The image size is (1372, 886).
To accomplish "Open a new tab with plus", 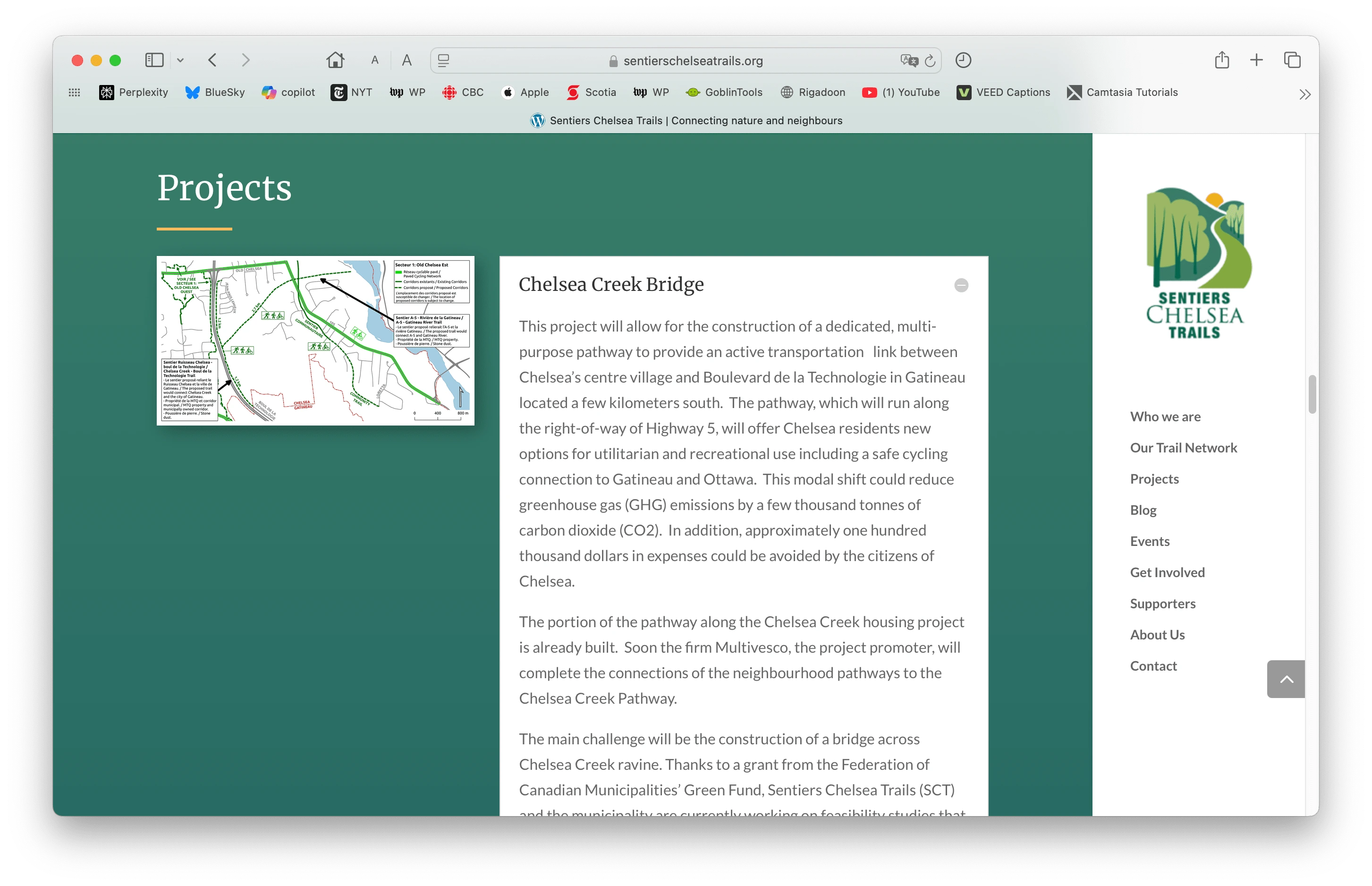I will (x=1256, y=60).
